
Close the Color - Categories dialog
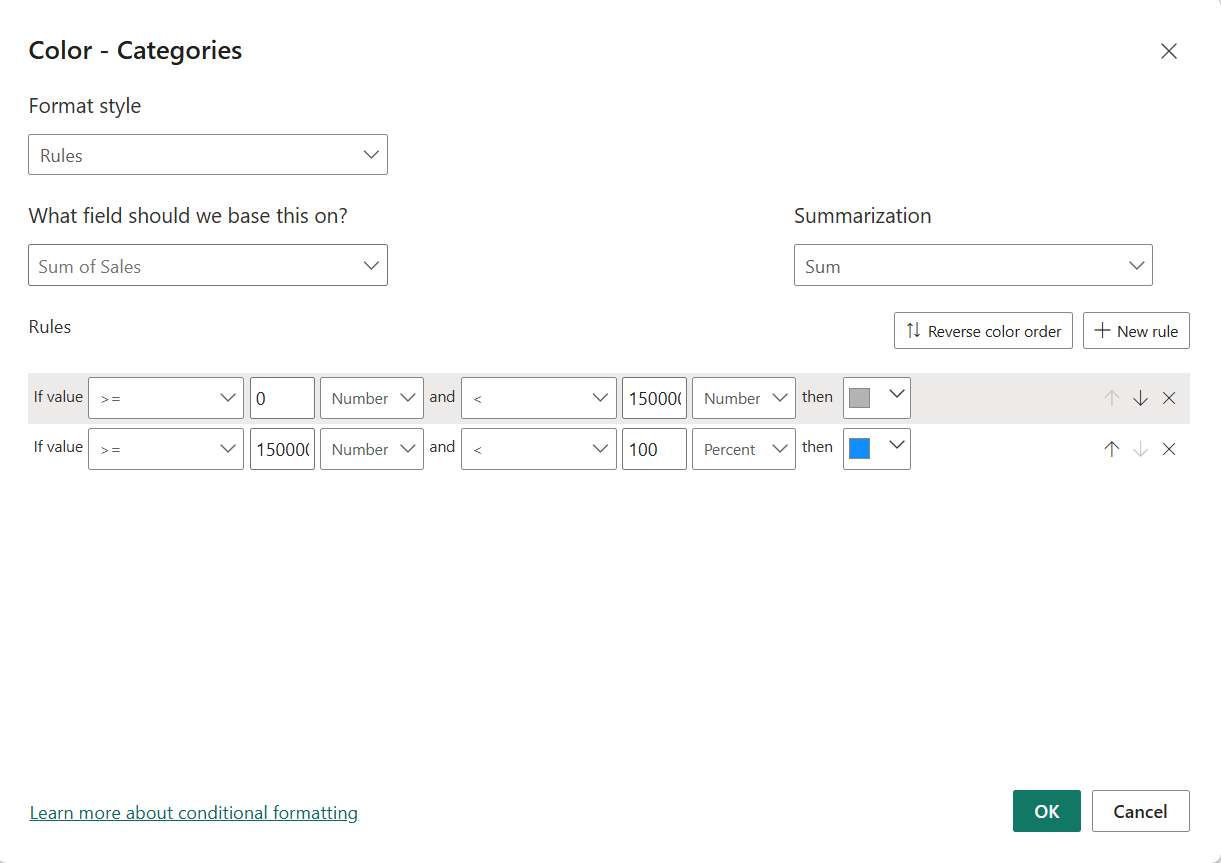click(x=1168, y=51)
